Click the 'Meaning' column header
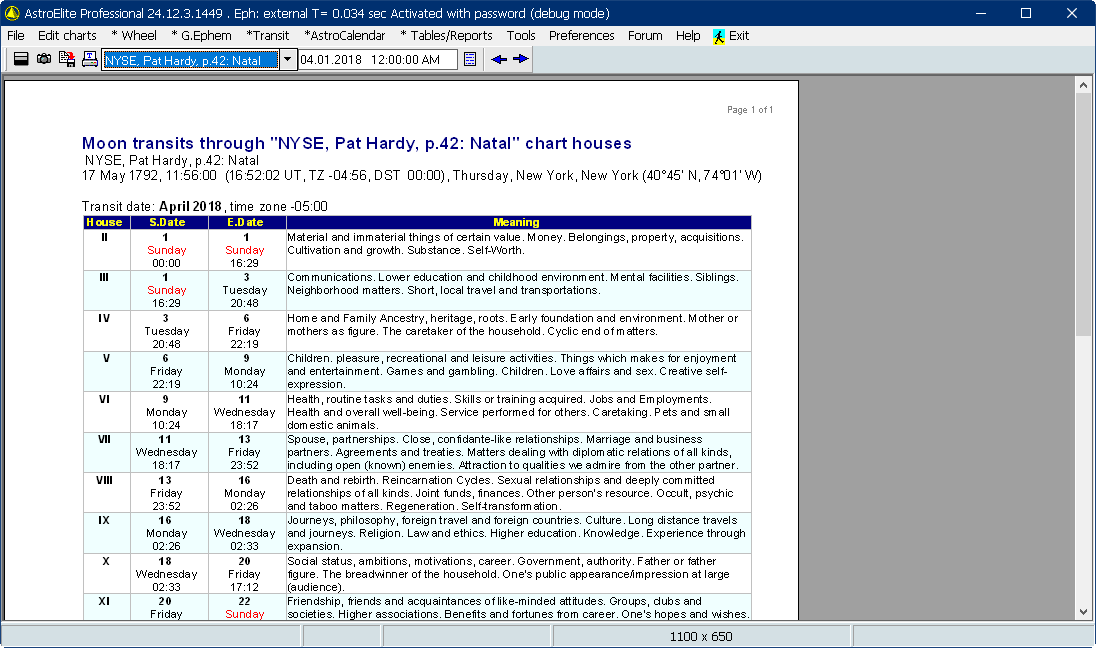 [517, 222]
